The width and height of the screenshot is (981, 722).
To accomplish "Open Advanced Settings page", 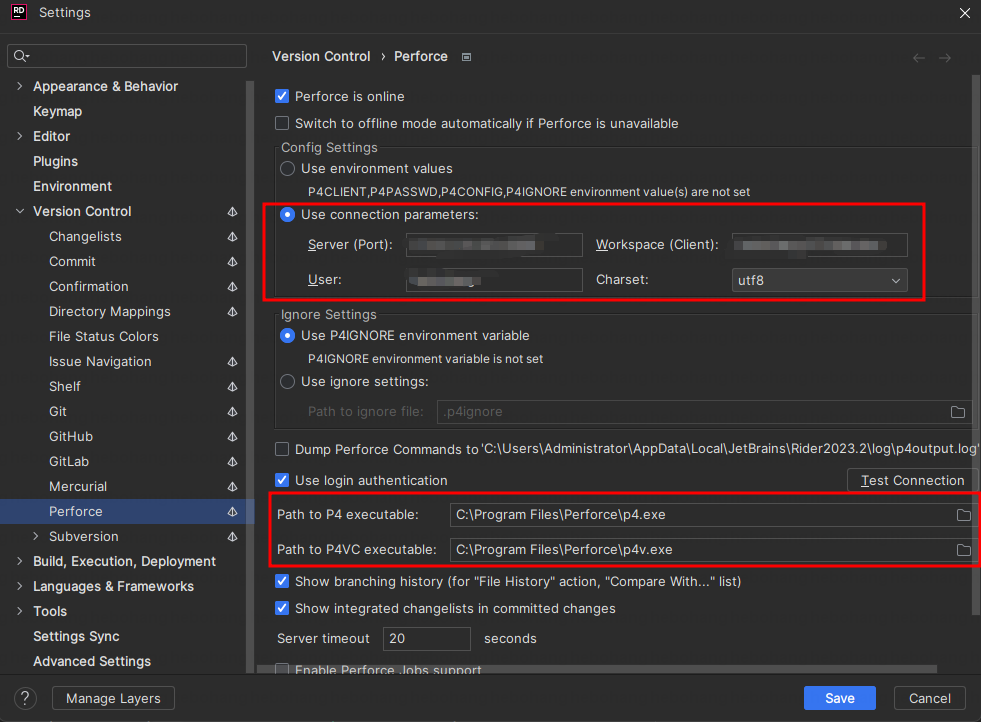I will pyautogui.click(x=92, y=661).
